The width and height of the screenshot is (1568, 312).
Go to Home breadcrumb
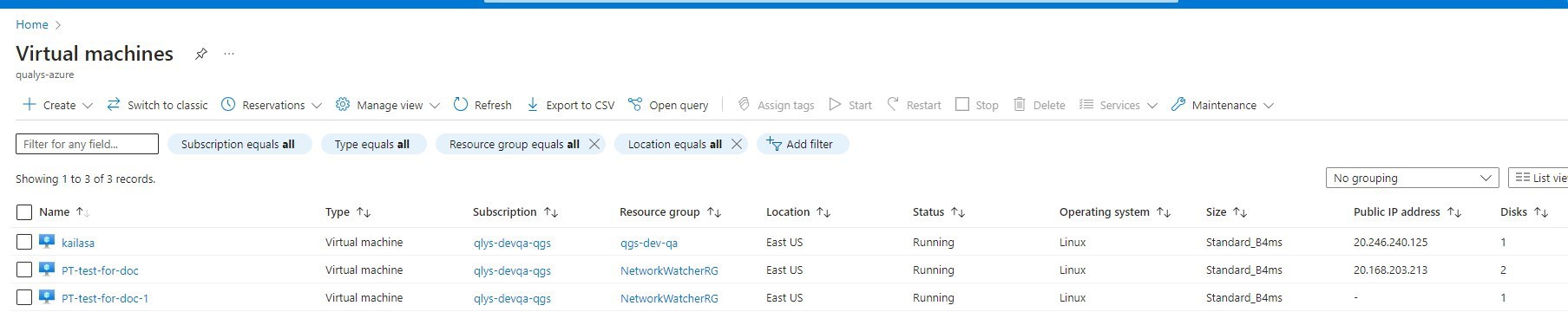32,24
